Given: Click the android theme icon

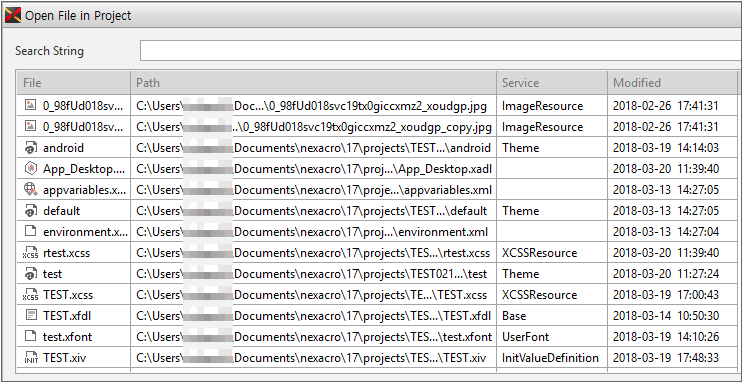Looking at the screenshot, I should click(x=30, y=148).
